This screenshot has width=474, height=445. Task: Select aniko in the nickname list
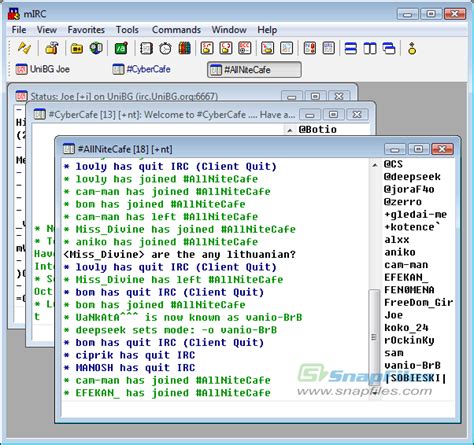(x=400, y=252)
